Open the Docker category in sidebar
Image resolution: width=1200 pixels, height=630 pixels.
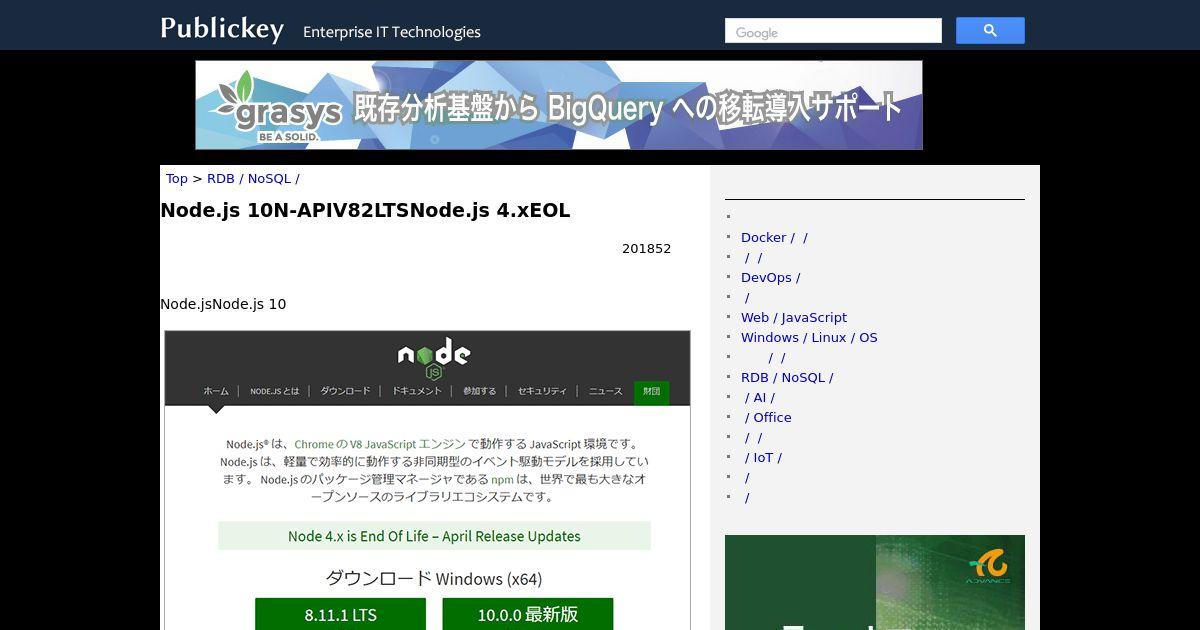pos(774,237)
